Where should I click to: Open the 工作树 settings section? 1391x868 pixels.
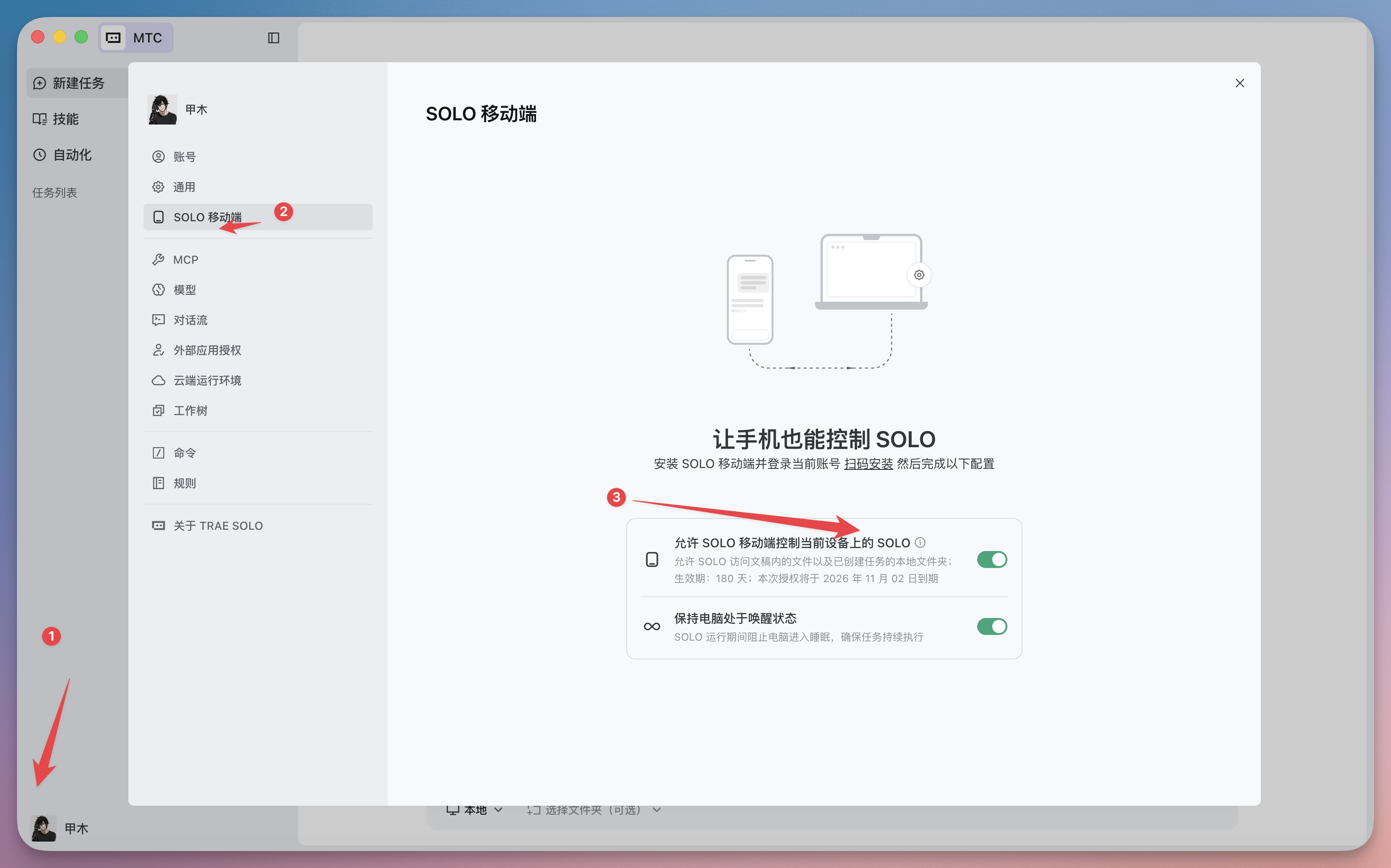pos(258,410)
